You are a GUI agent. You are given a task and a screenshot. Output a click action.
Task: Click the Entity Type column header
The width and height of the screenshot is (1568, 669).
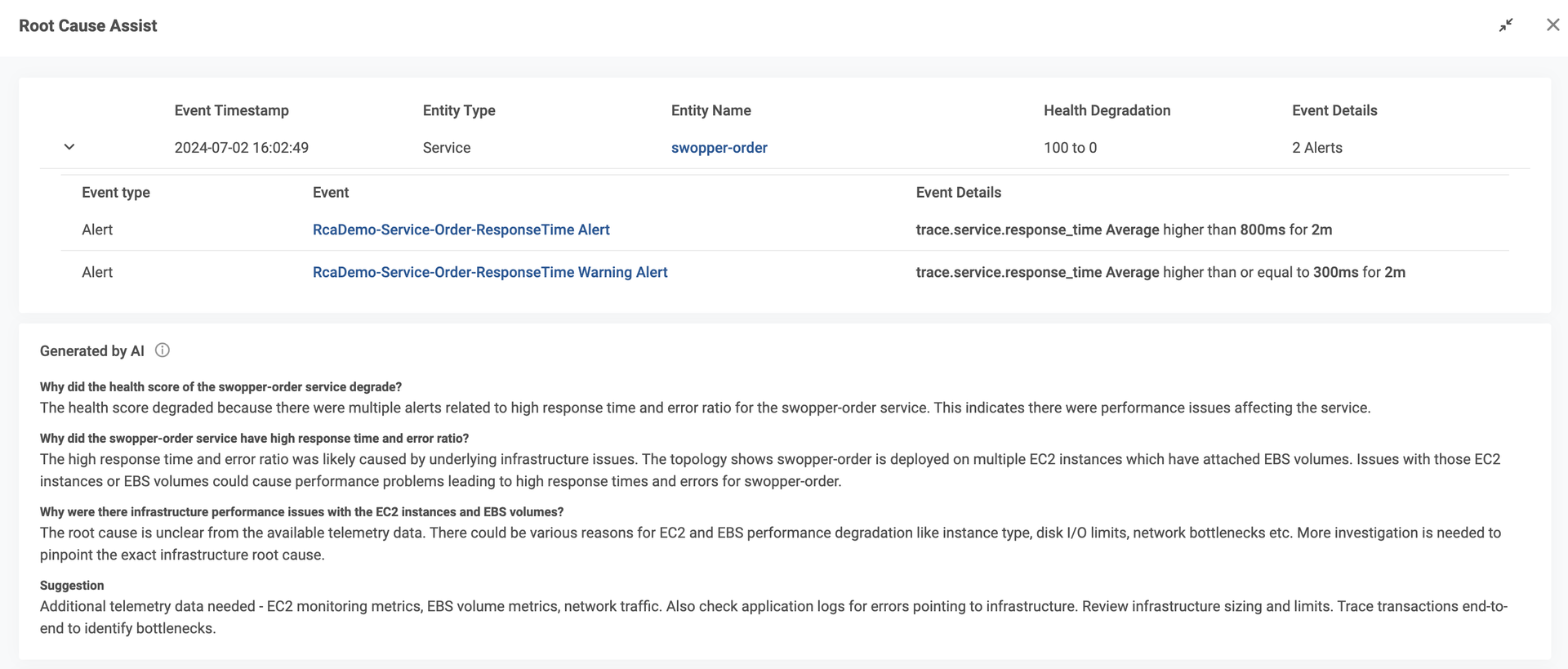[x=458, y=110]
